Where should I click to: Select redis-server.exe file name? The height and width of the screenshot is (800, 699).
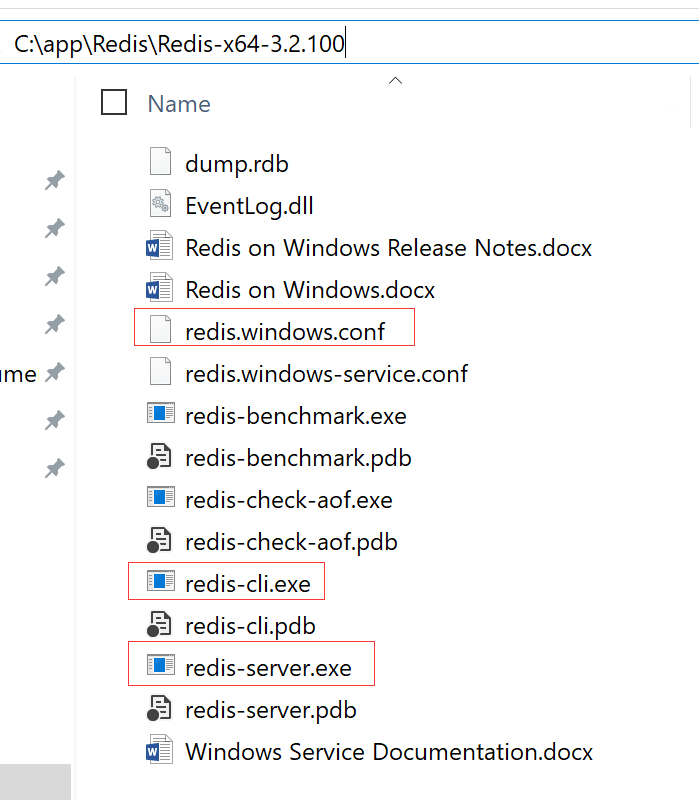coord(268,668)
